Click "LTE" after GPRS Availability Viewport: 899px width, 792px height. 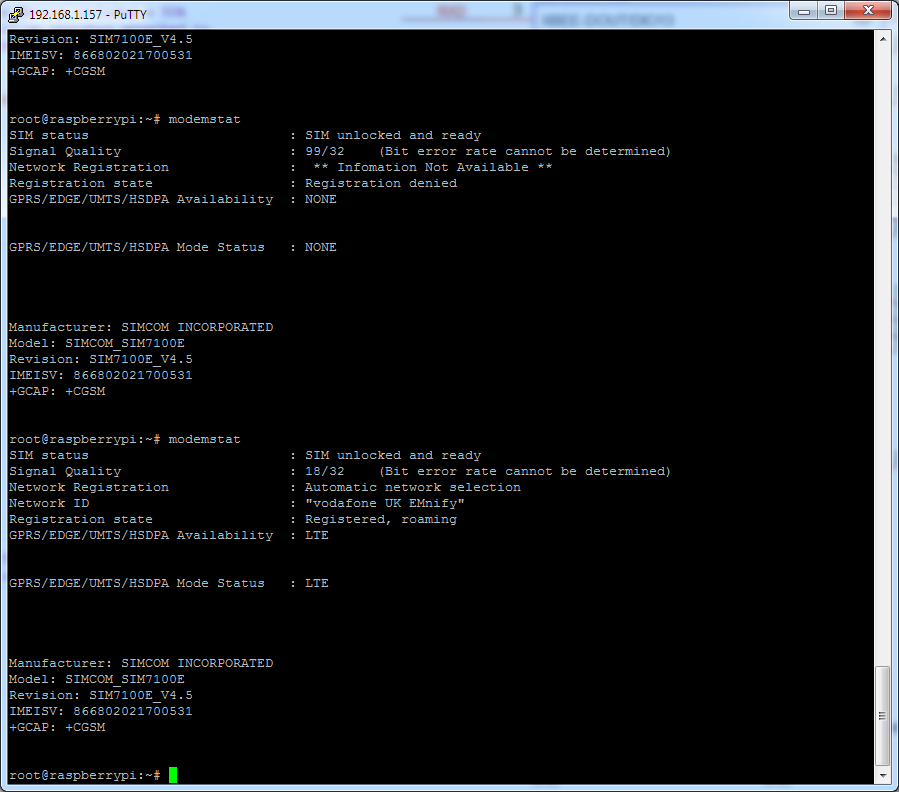pos(316,535)
